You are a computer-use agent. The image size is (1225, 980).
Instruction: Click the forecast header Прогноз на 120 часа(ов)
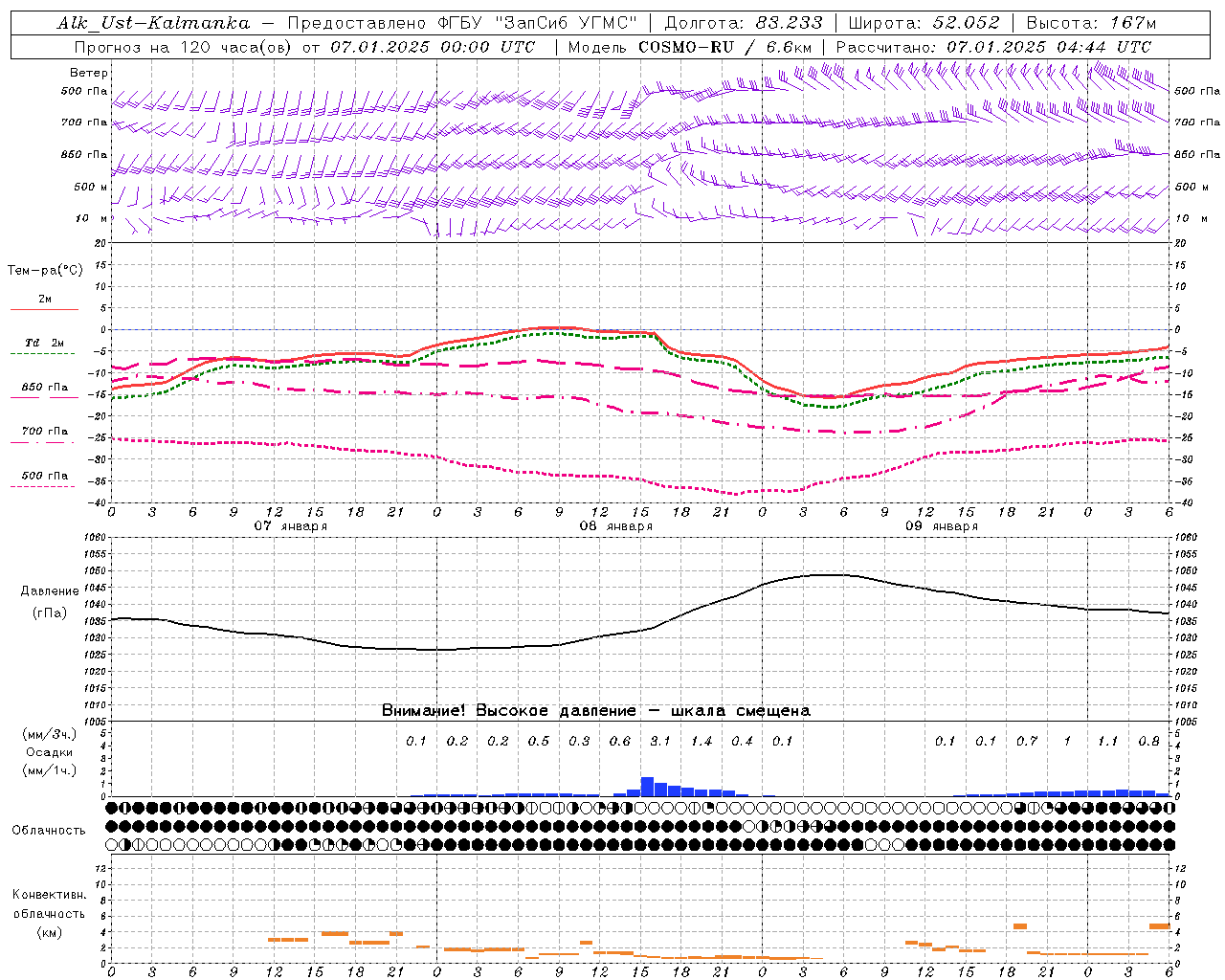click(184, 47)
